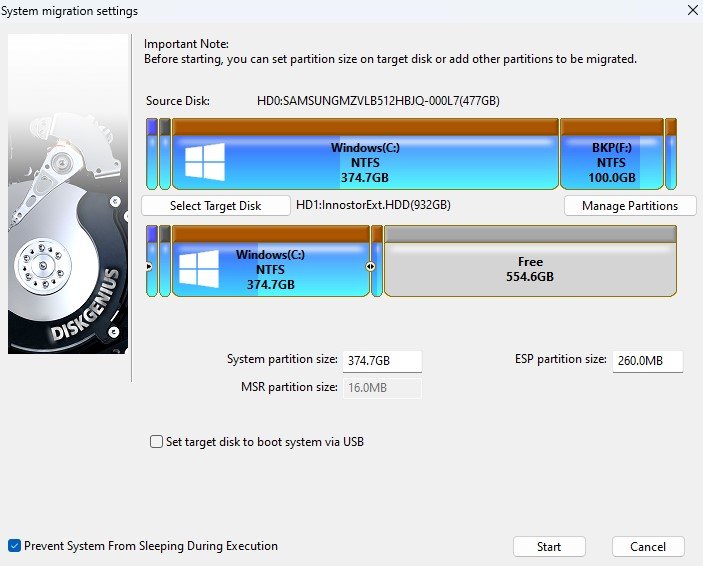Close the System migration settings window

(693, 10)
